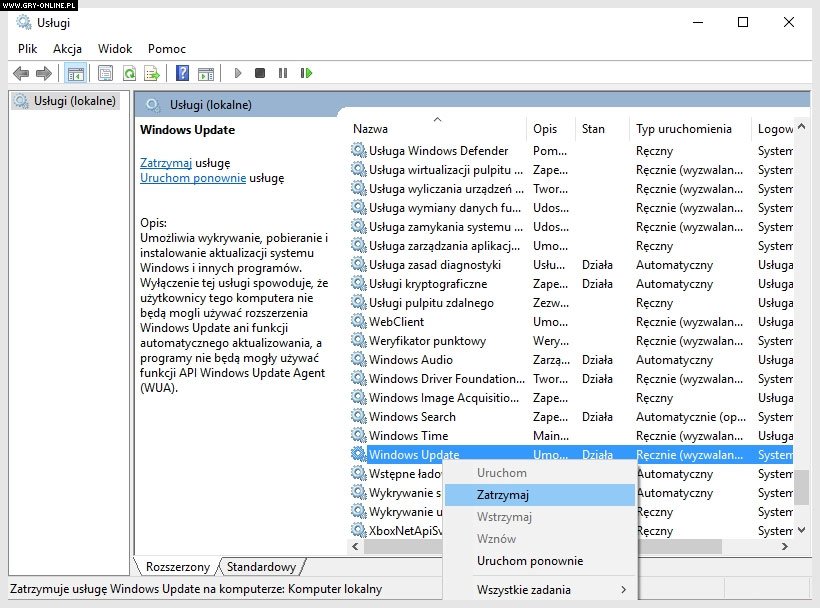
Task: Click the gear icon of Usługa Windows Defender
Action: (358, 151)
